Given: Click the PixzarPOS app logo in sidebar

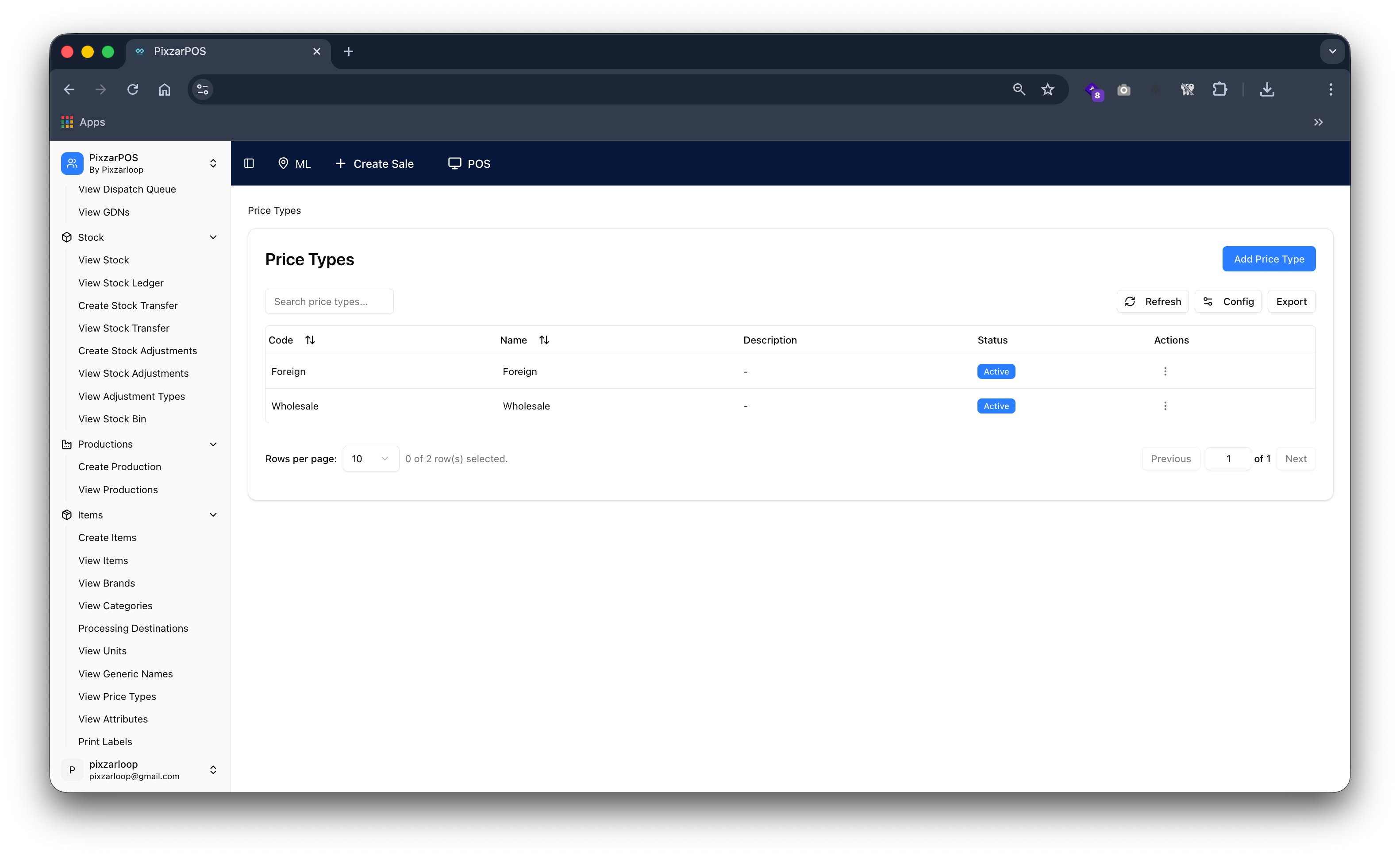Looking at the screenshot, I should pyautogui.click(x=72, y=163).
